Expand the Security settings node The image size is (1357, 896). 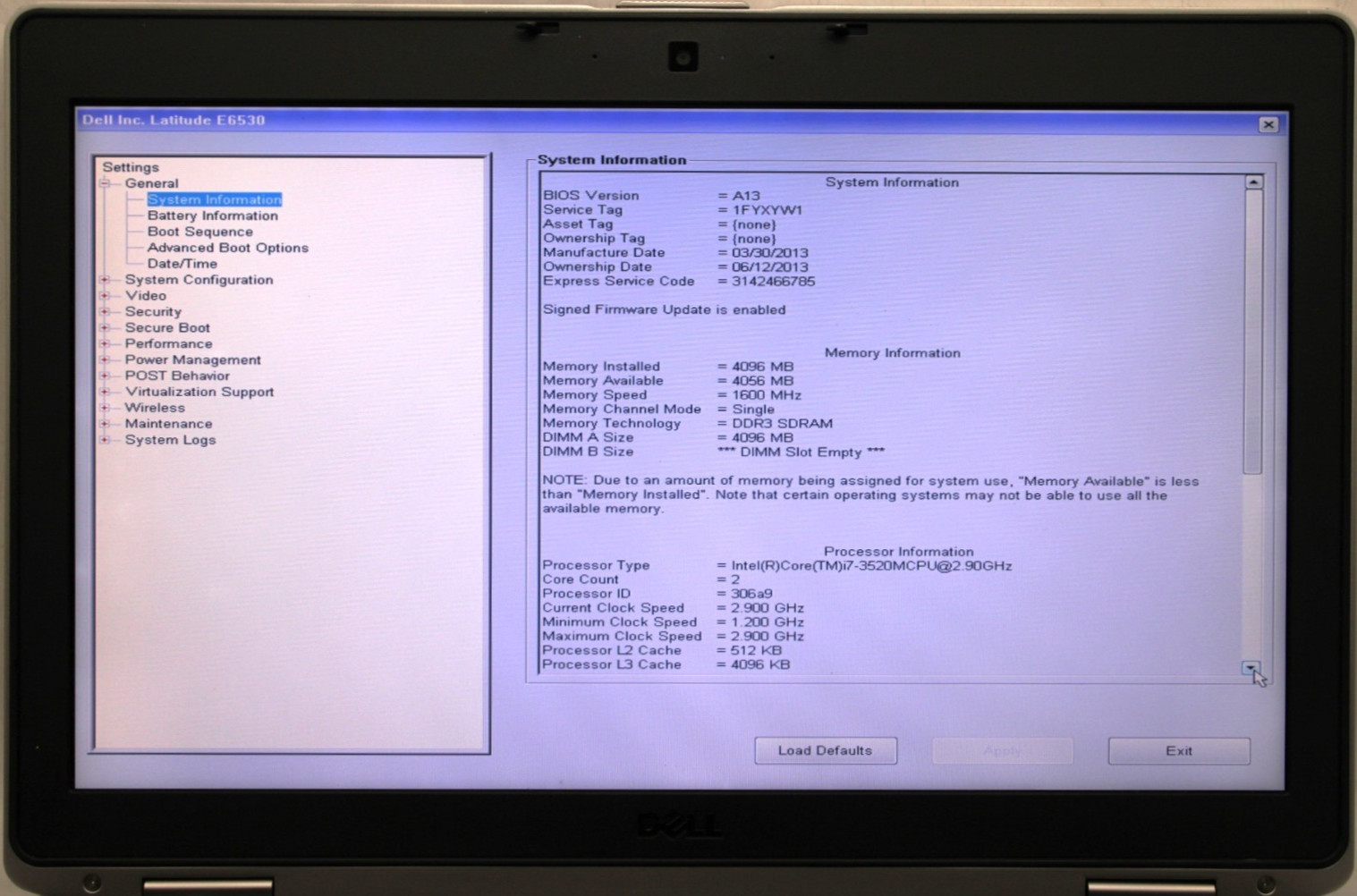point(106,312)
